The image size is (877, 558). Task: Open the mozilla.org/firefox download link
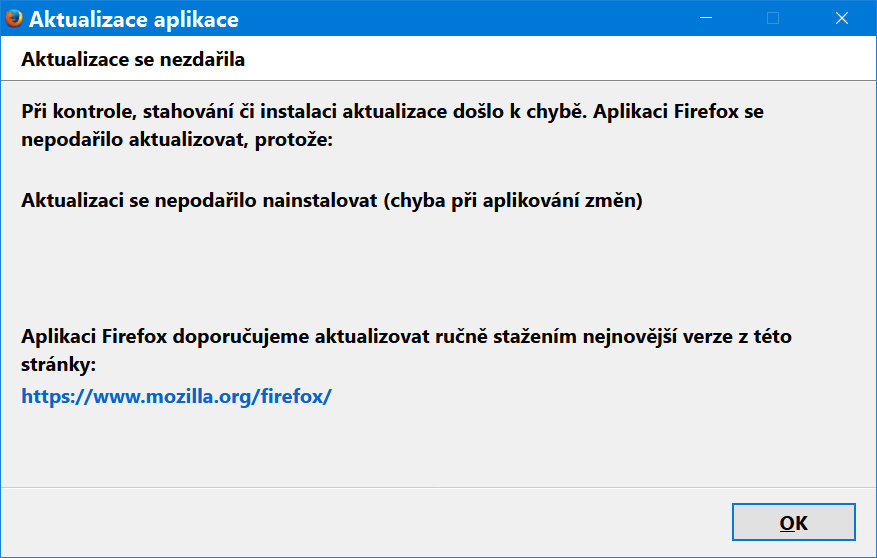click(176, 396)
